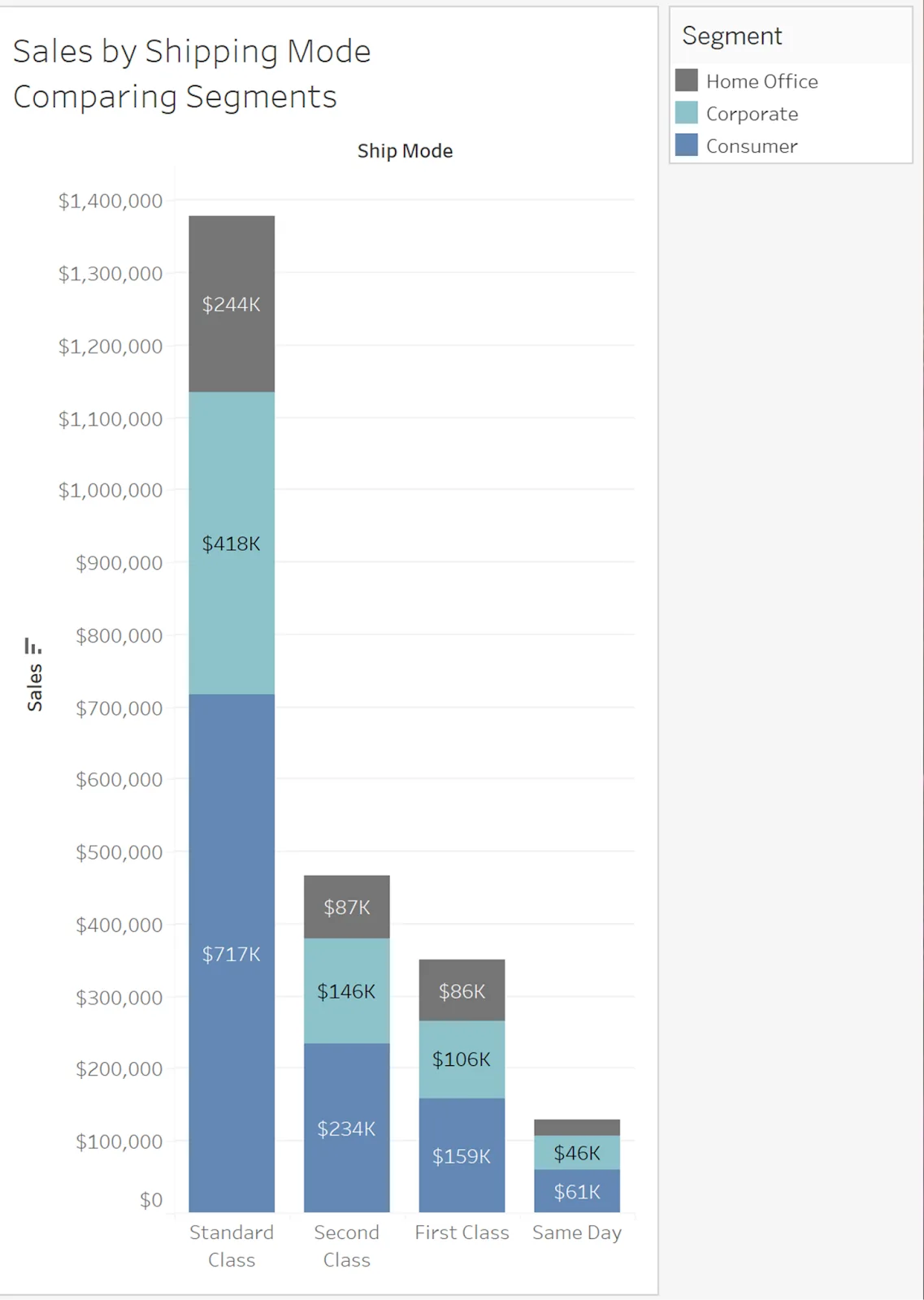Select the Home Office gray legend swatch

pos(687,80)
